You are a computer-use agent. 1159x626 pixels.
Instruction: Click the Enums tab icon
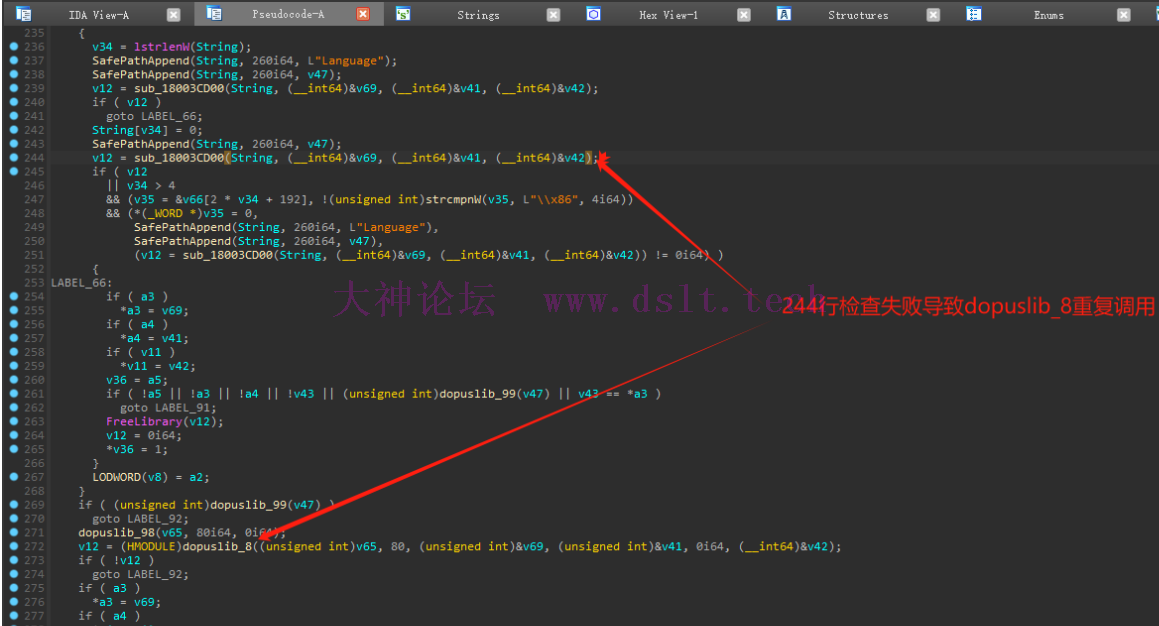[974, 14]
